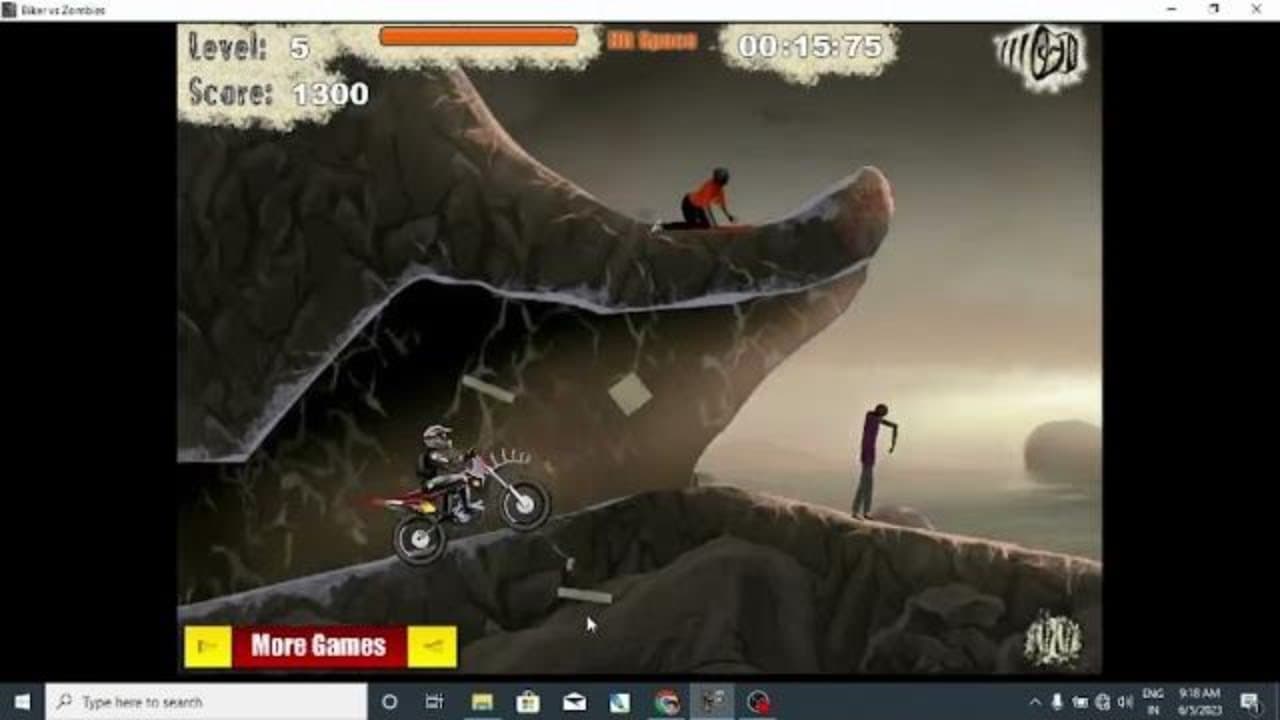Click the Score value 1300
The height and width of the screenshot is (720, 1280).
coord(330,94)
